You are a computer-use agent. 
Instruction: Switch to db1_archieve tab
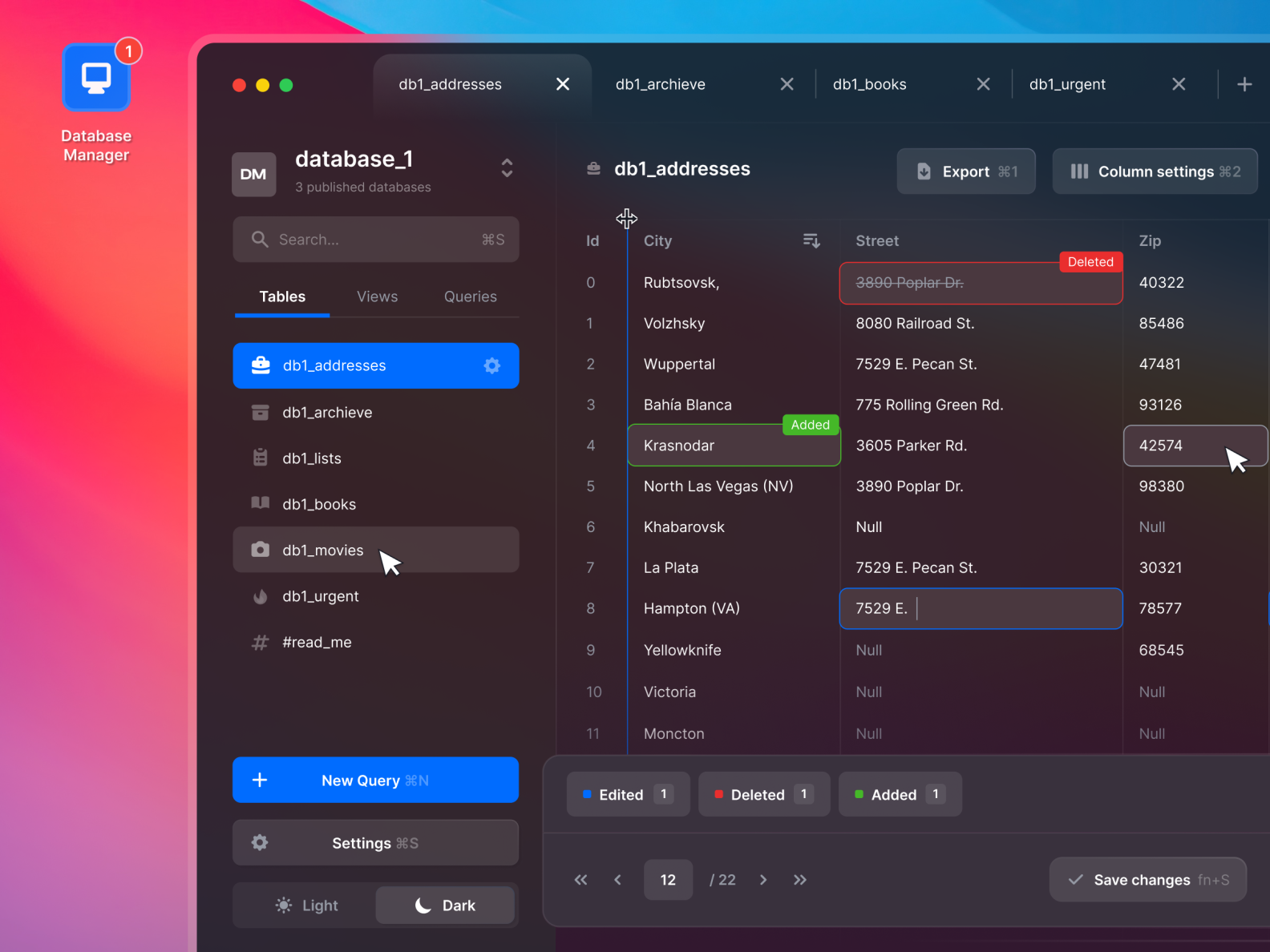(x=661, y=84)
